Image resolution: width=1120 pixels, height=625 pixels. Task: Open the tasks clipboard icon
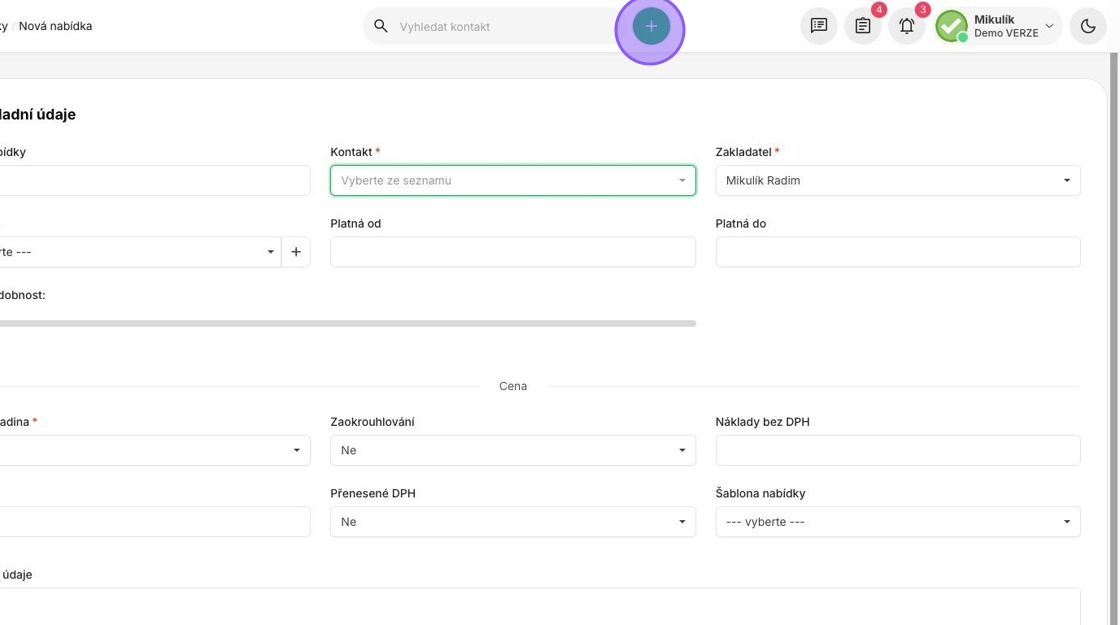coord(863,26)
